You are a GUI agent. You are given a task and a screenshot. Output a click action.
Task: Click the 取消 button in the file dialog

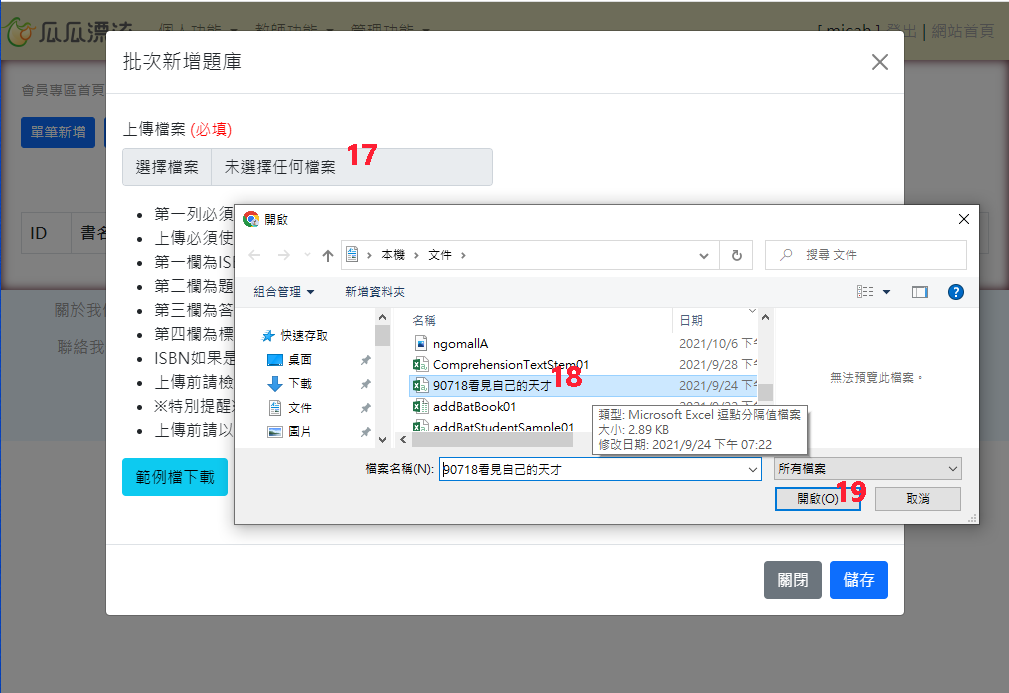point(918,499)
